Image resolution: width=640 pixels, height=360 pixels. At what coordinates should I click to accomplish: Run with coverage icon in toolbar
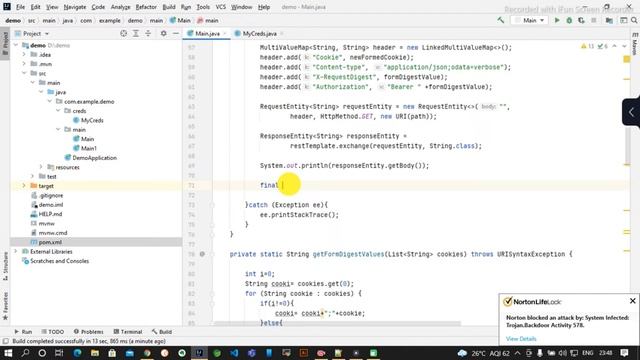coord(581,20)
